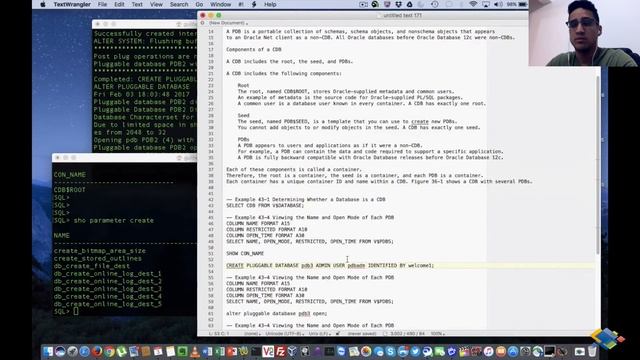Place cursor in CREATE PLUGGABLE DATABASE line

click(x=330, y=265)
